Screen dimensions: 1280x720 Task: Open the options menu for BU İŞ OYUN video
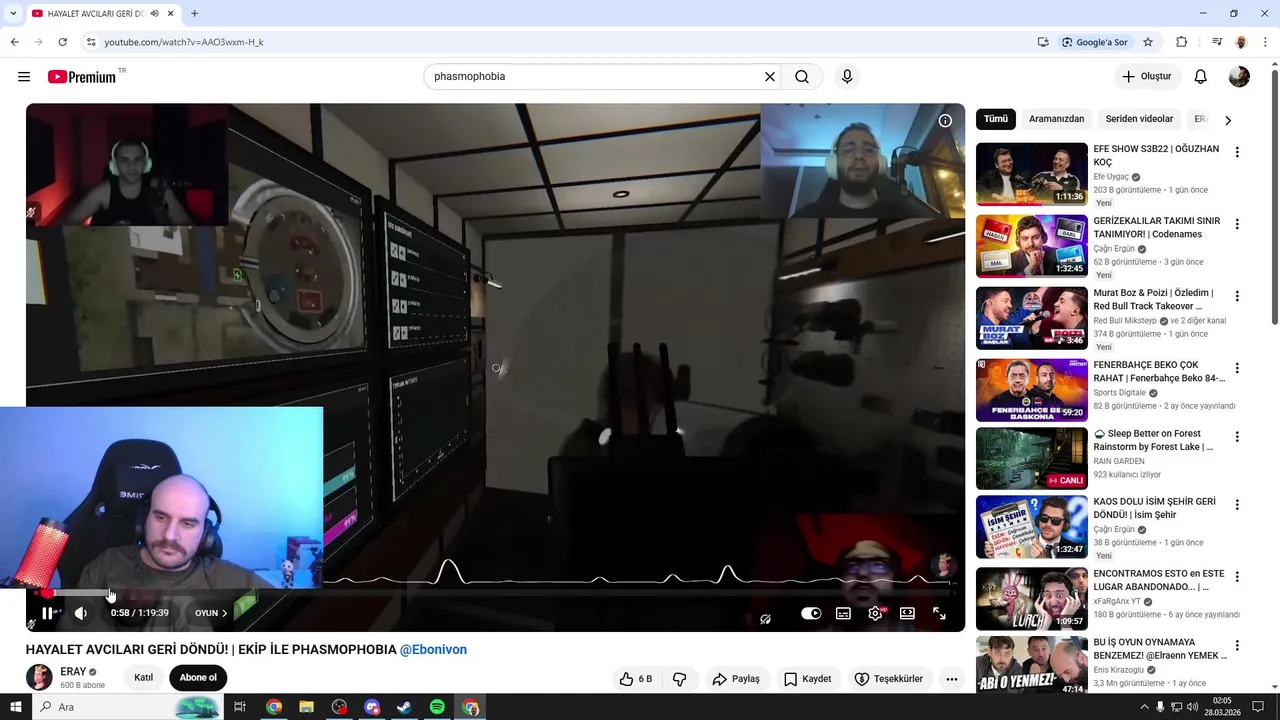pos(1237,645)
